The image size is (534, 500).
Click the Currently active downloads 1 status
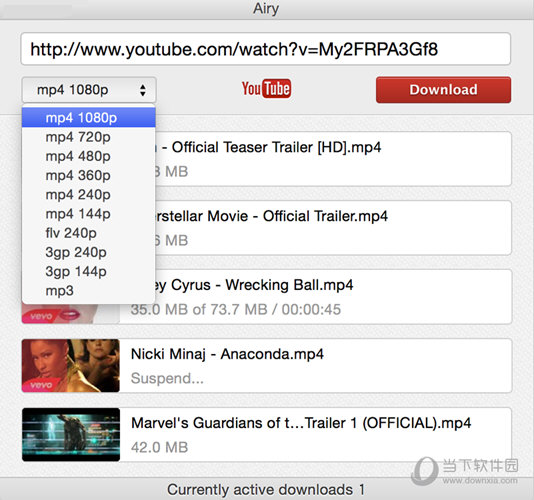(266, 490)
